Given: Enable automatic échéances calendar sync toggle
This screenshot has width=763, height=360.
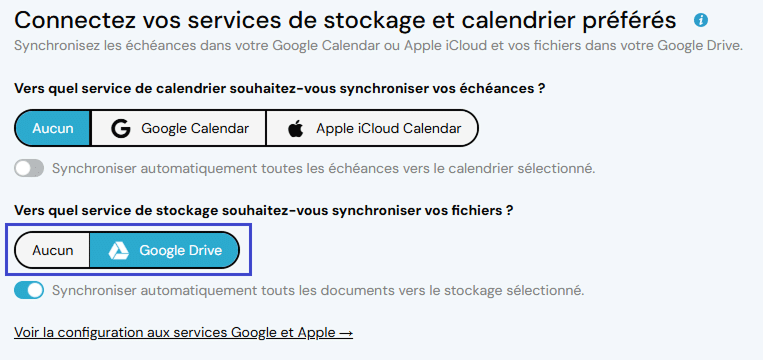Looking at the screenshot, I should pyautogui.click(x=29, y=169).
